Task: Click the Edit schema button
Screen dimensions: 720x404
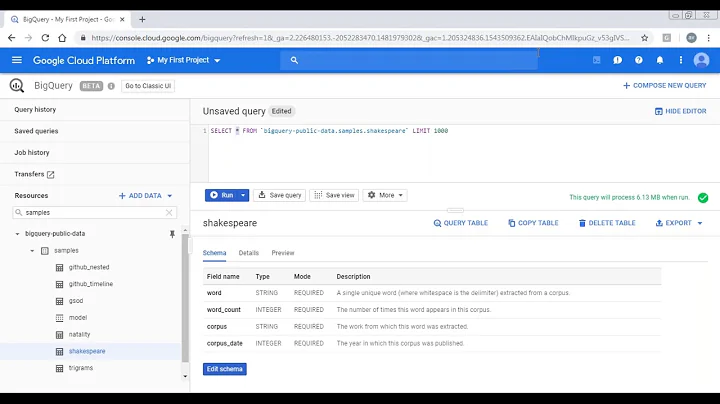Action: pyautogui.click(x=225, y=369)
